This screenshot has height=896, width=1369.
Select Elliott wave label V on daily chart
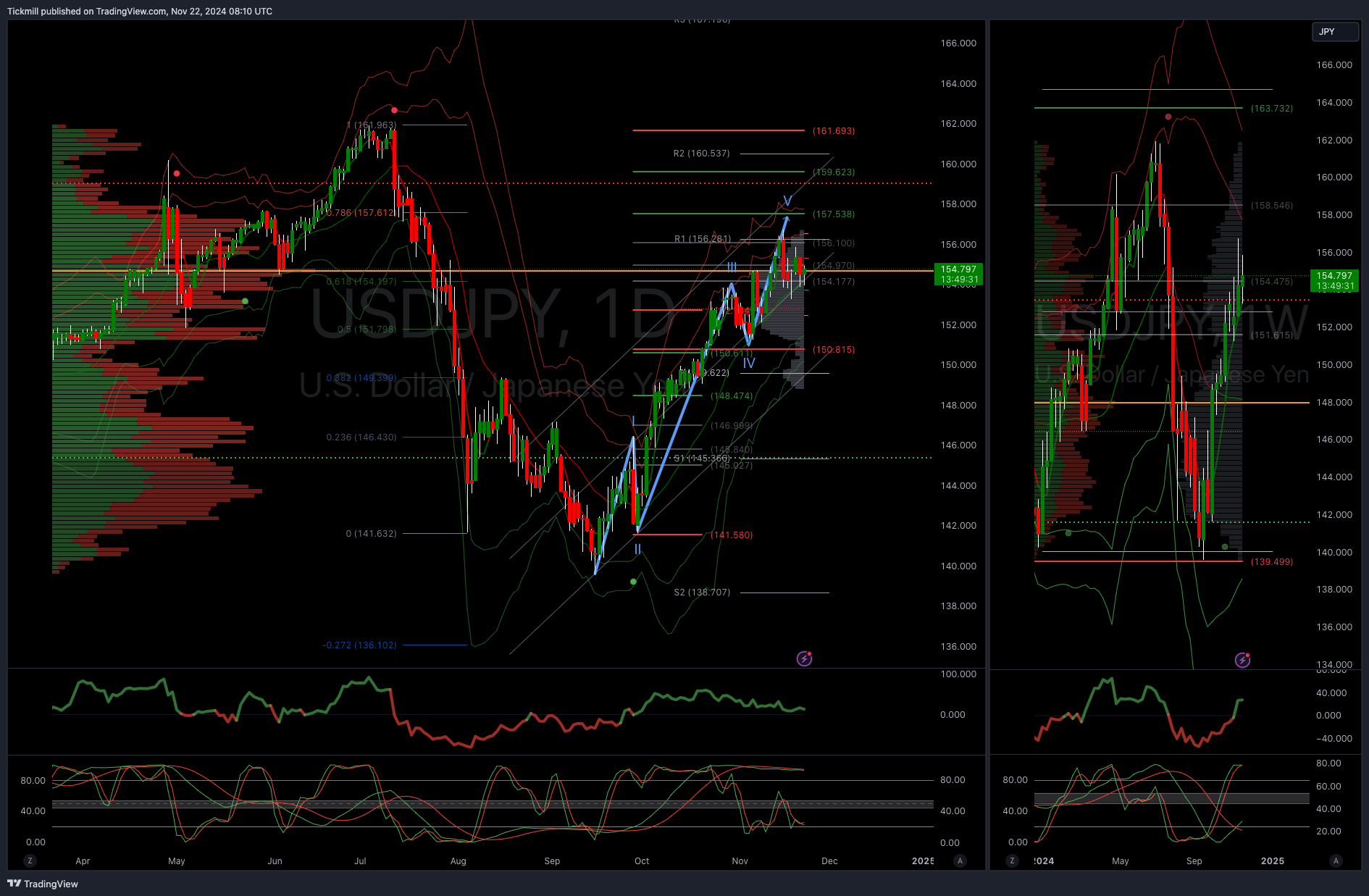pyautogui.click(x=787, y=201)
